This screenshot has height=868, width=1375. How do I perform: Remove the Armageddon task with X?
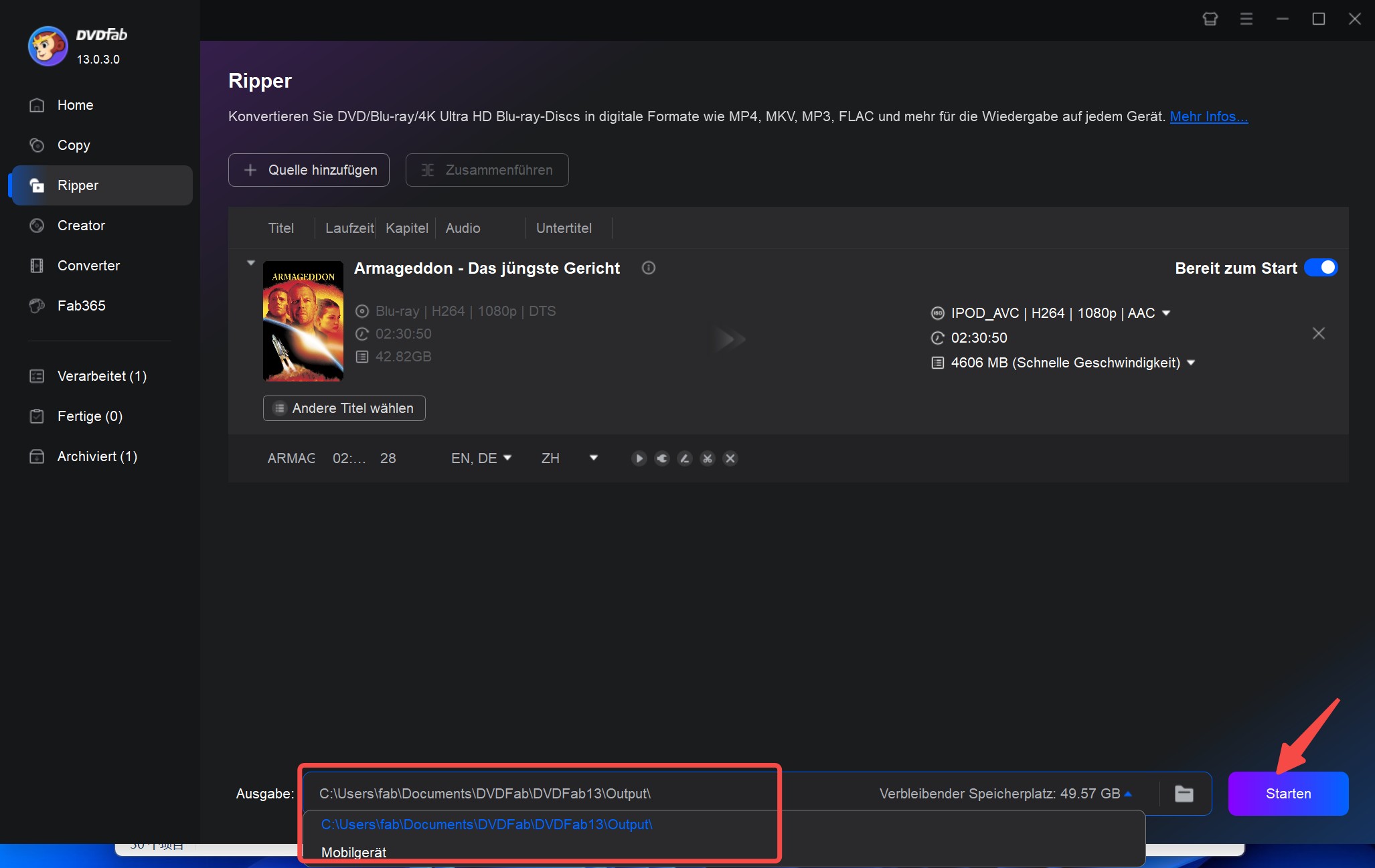click(x=1319, y=333)
